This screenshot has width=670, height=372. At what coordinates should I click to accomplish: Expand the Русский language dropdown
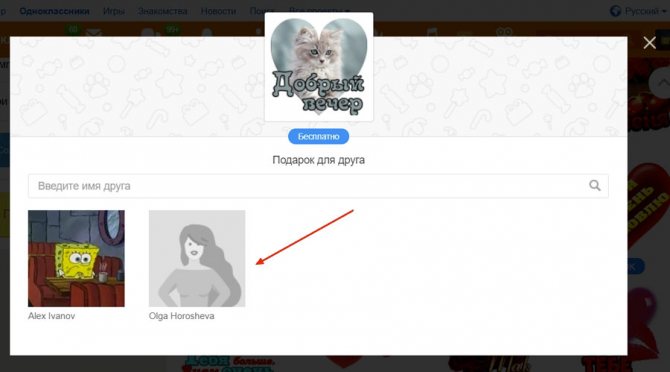645,11
